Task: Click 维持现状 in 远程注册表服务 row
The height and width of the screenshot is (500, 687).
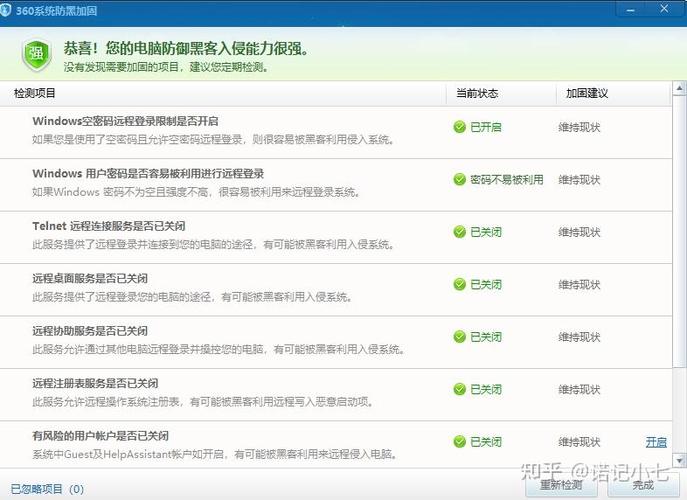Action: 579,389
